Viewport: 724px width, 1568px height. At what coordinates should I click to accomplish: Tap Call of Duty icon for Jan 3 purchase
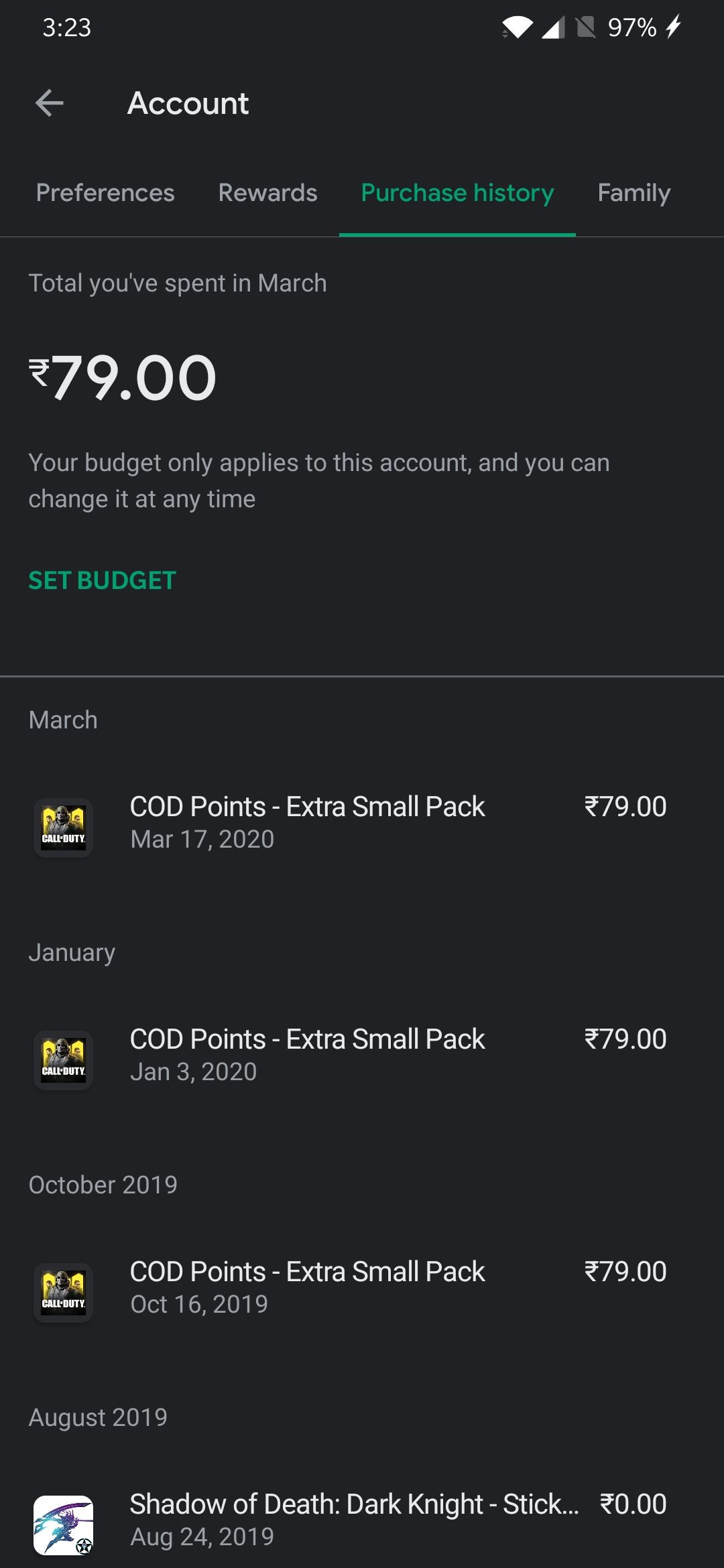(x=64, y=1060)
